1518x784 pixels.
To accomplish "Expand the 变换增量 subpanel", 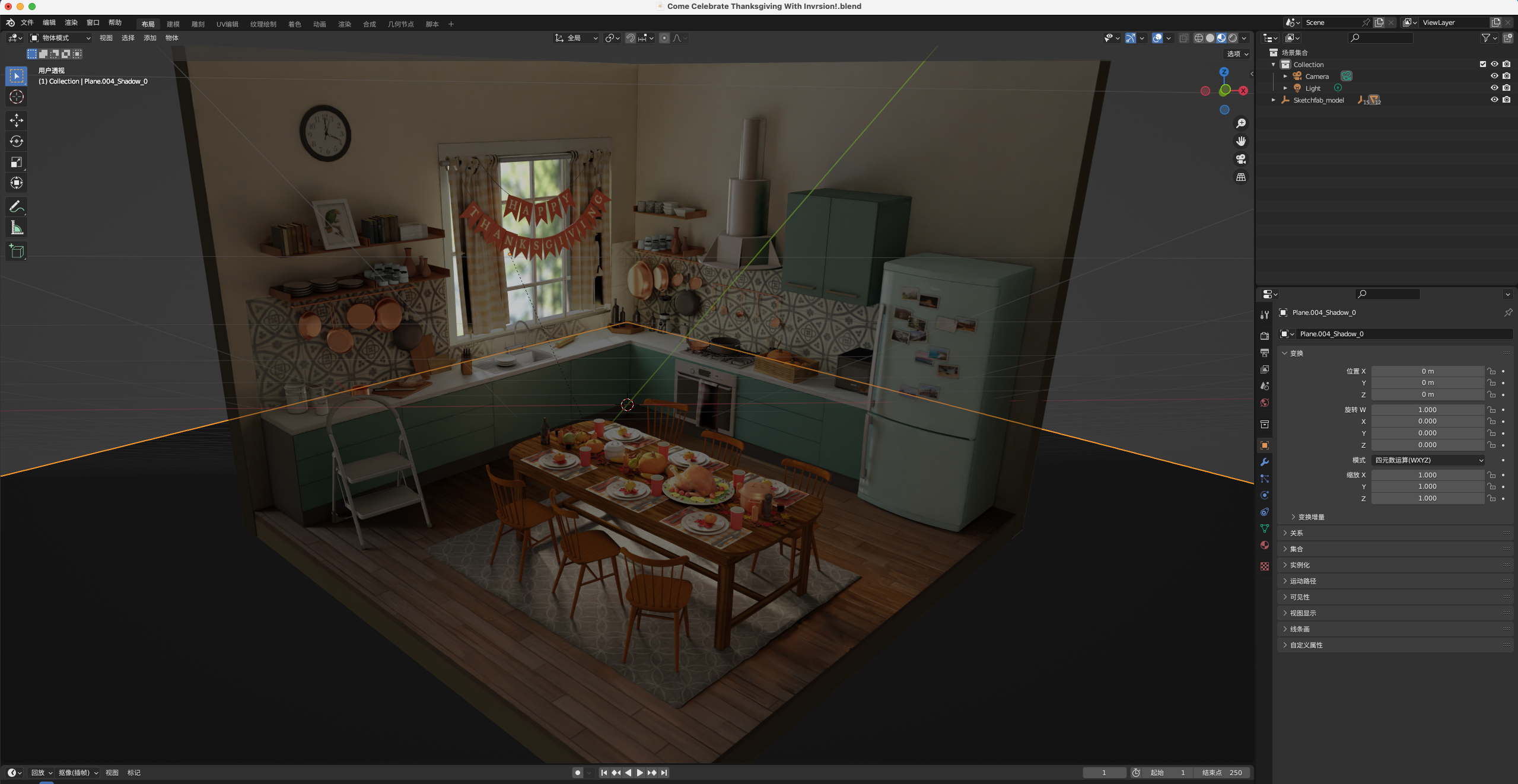I will pos(1311,517).
